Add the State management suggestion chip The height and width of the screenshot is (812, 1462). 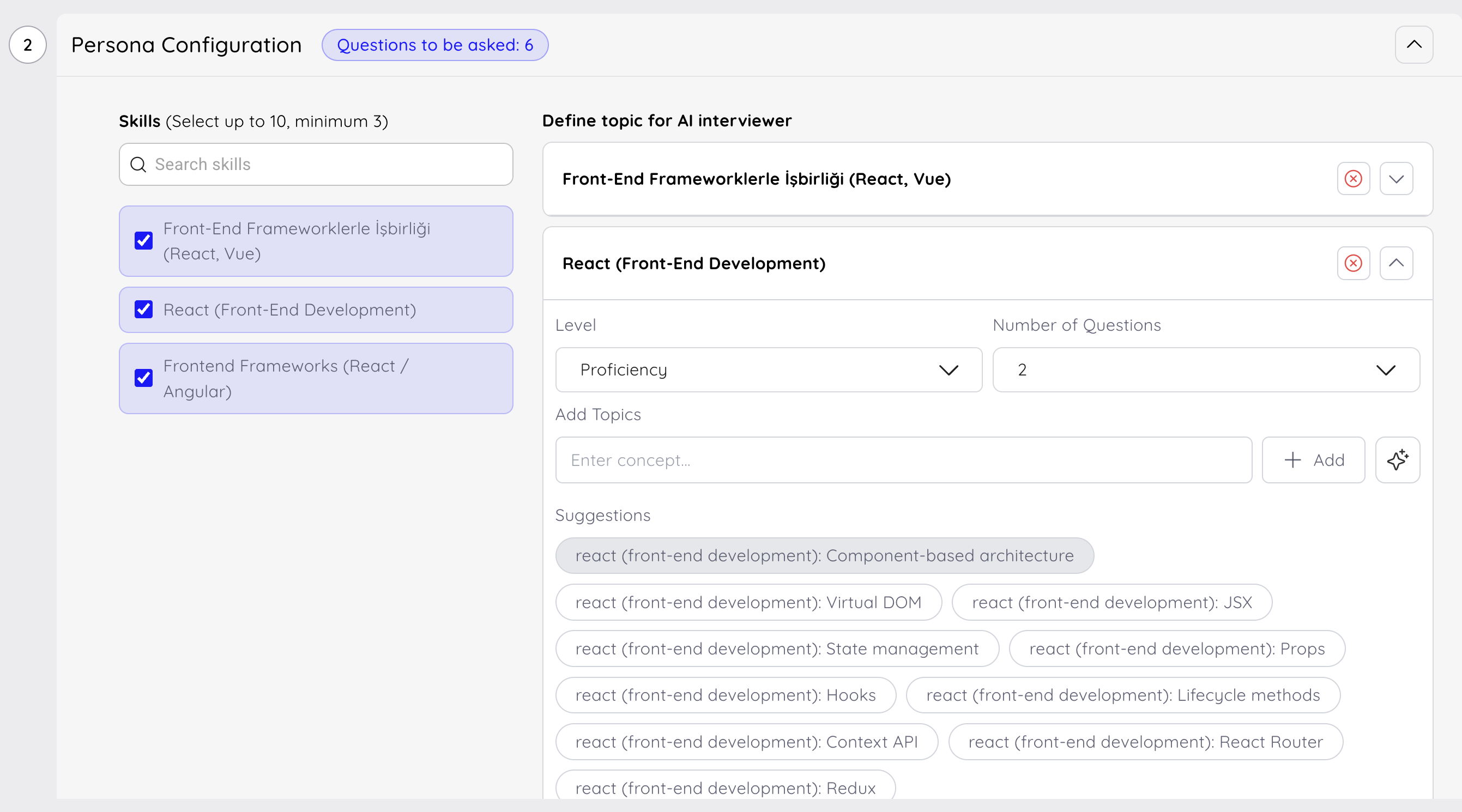[777, 649]
